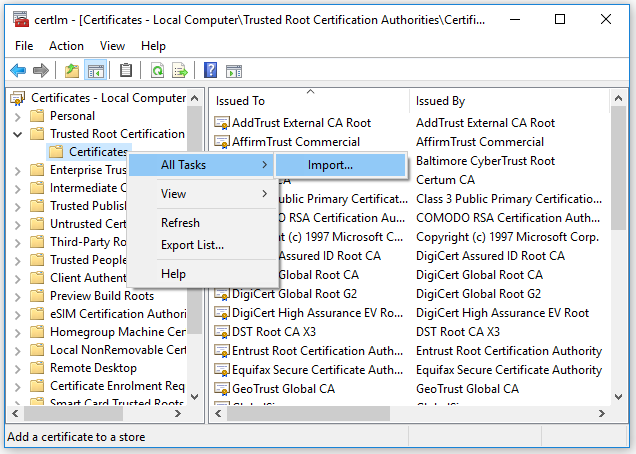This screenshot has height=454, width=636.
Task: Click the Back arrow toolbar icon
Action: (x=17, y=70)
